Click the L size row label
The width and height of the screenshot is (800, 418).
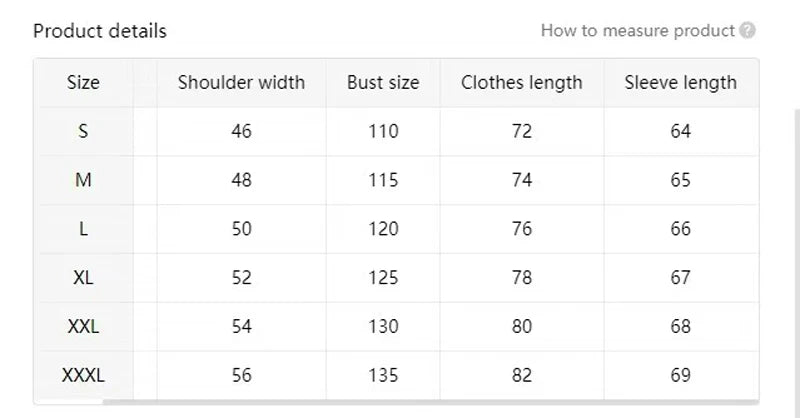[x=83, y=229]
